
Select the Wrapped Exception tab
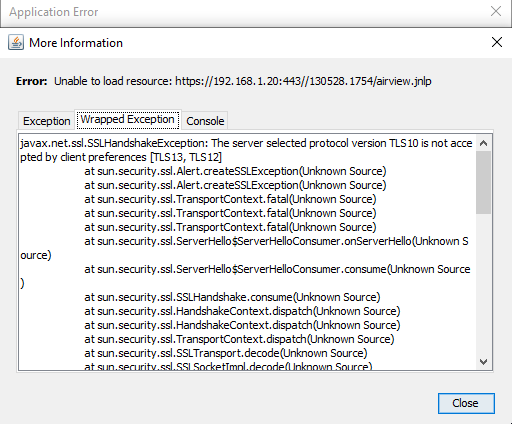128,119
